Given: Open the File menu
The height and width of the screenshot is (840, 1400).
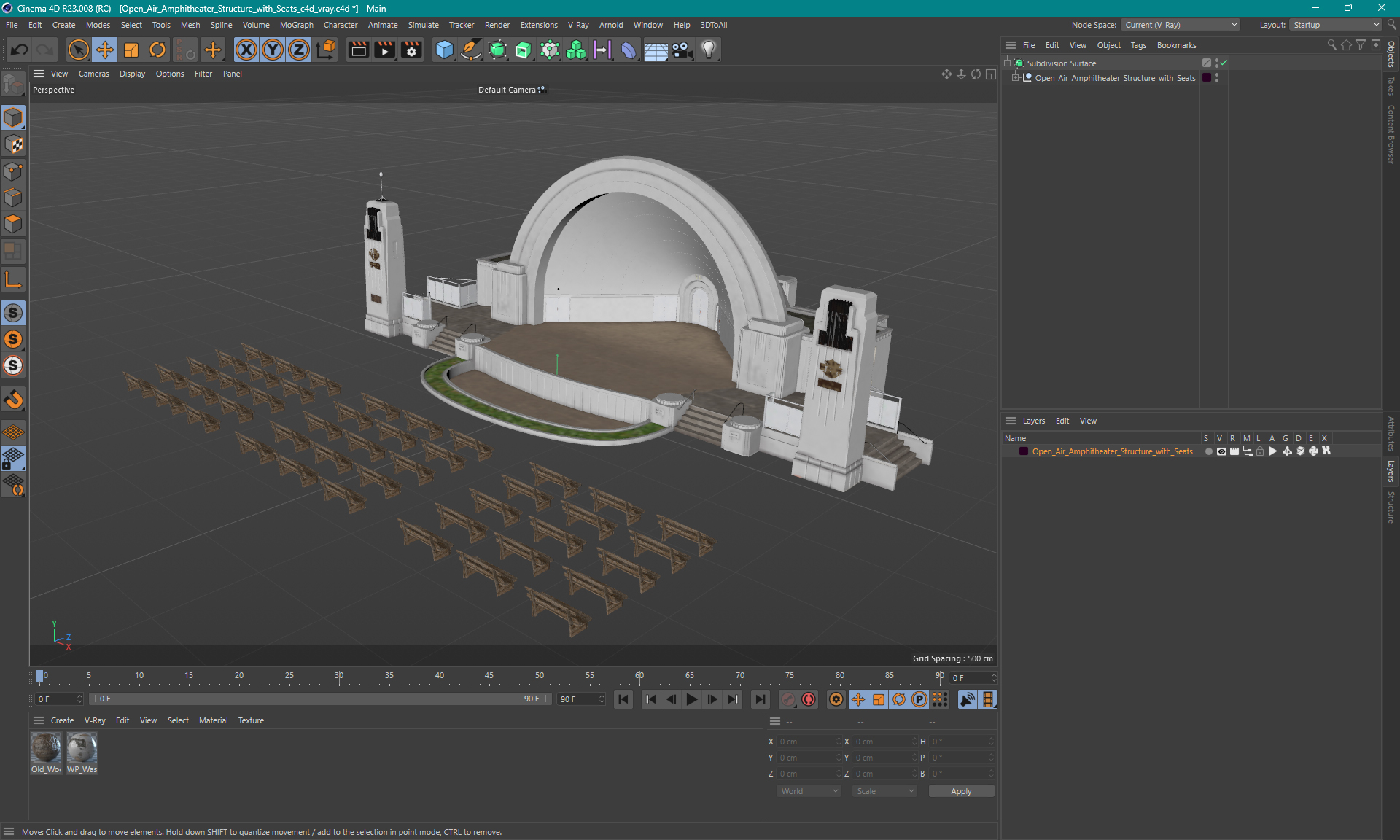Looking at the screenshot, I should 12,25.
